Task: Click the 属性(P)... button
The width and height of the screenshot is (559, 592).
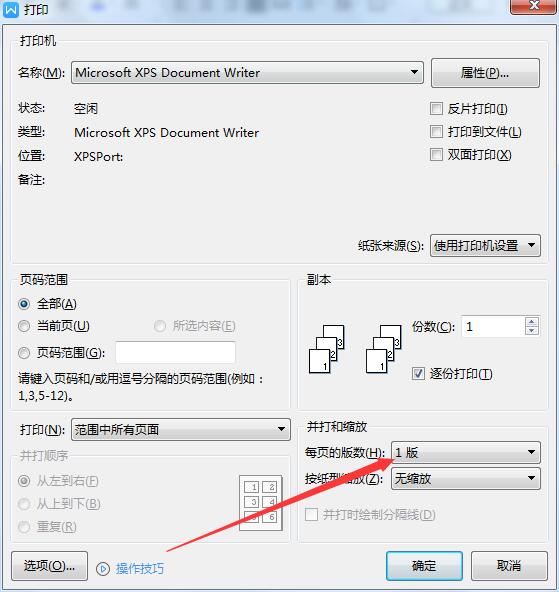Action: (x=485, y=73)
